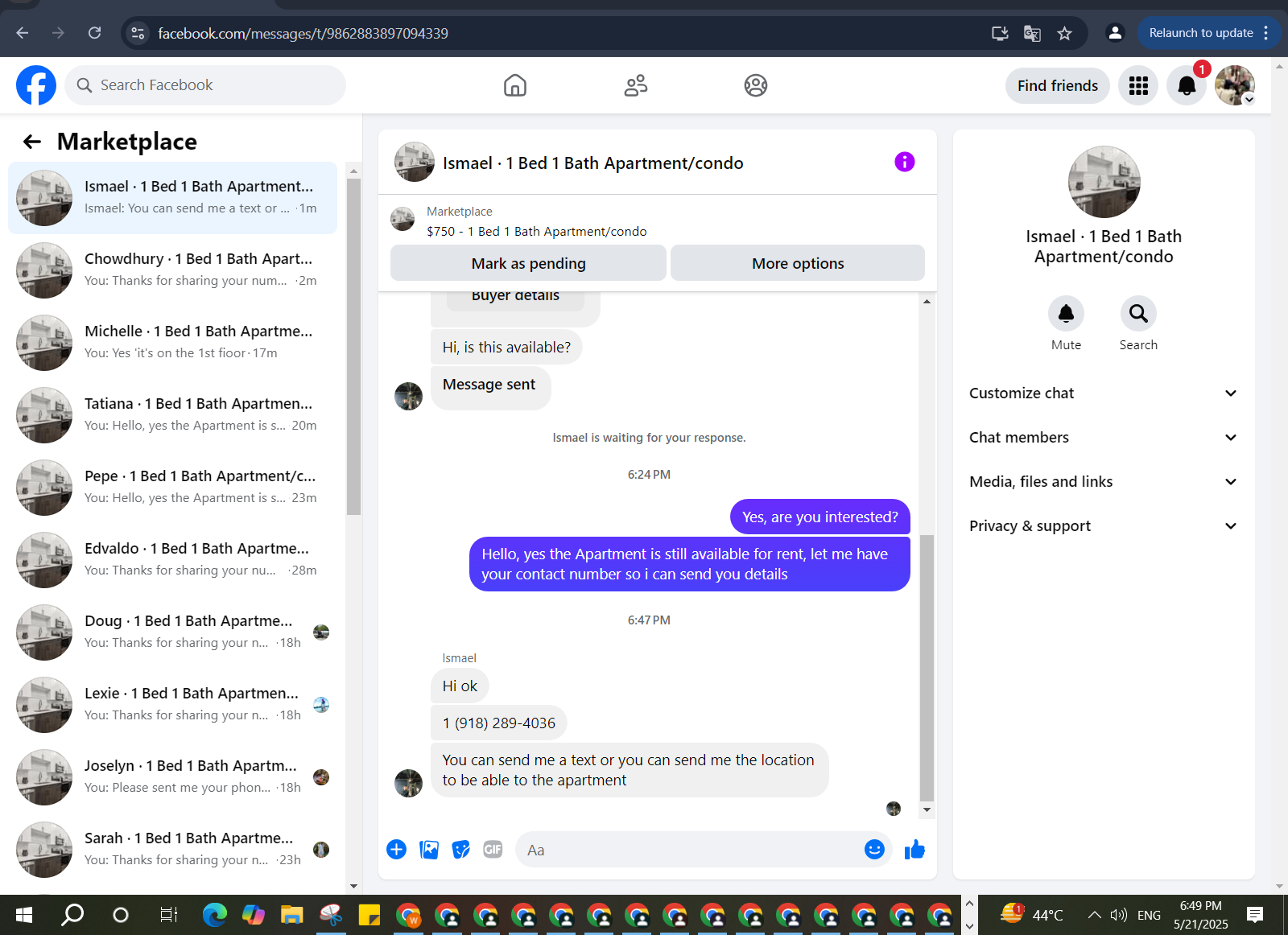Viewport: 1288px width, 935px height.
Task: Choose a GIF in composer
Action: [x=493, y=850]
